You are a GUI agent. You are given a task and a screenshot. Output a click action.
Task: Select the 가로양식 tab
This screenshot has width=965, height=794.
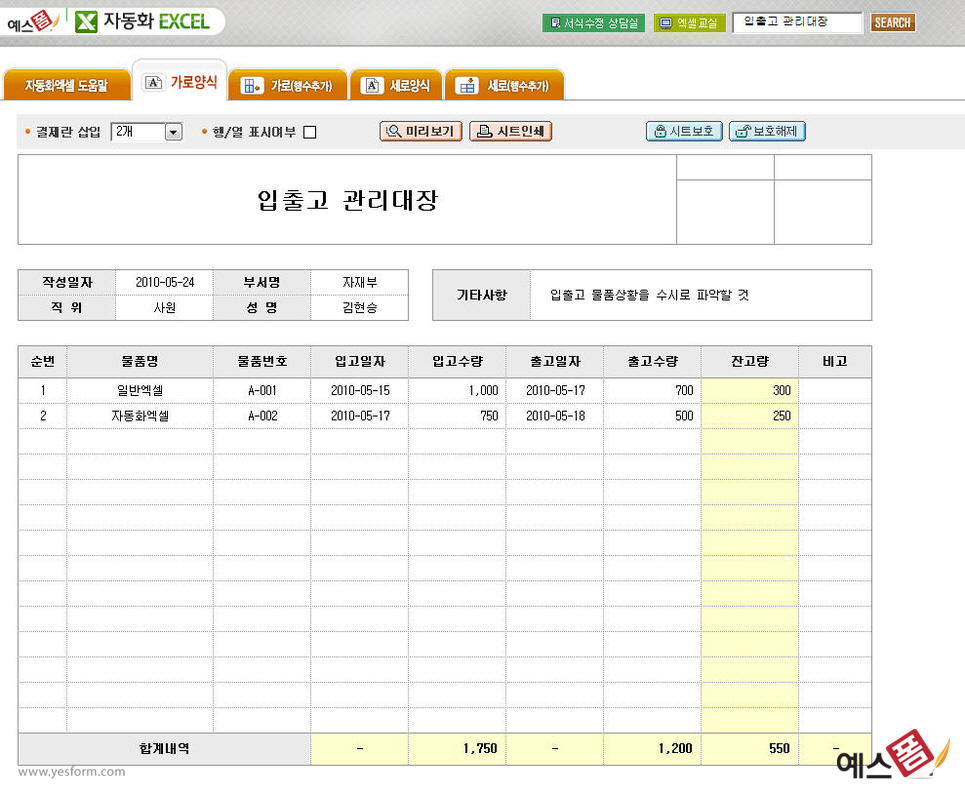click(181, 83)
